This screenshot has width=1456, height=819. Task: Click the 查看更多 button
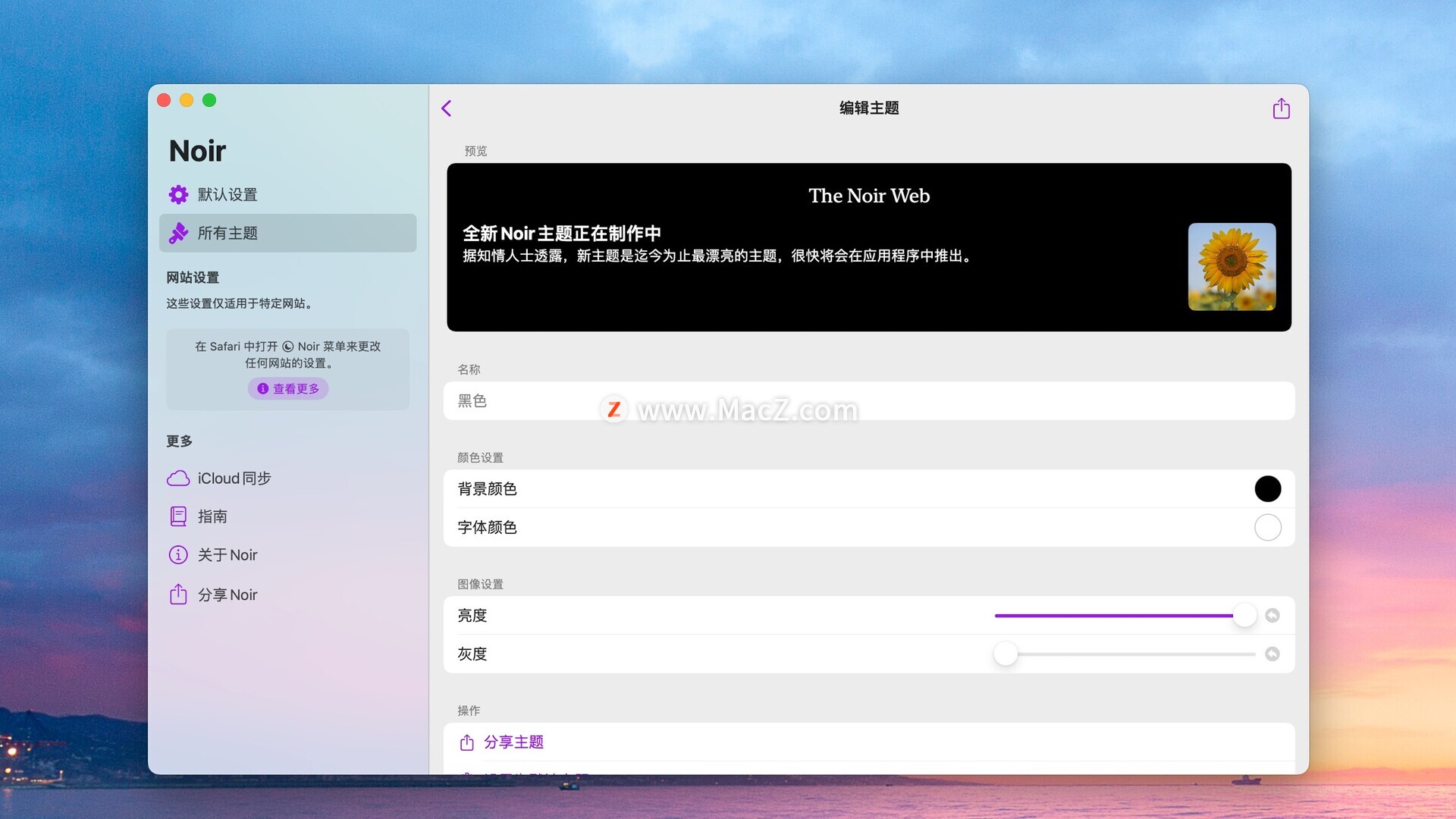288,388
